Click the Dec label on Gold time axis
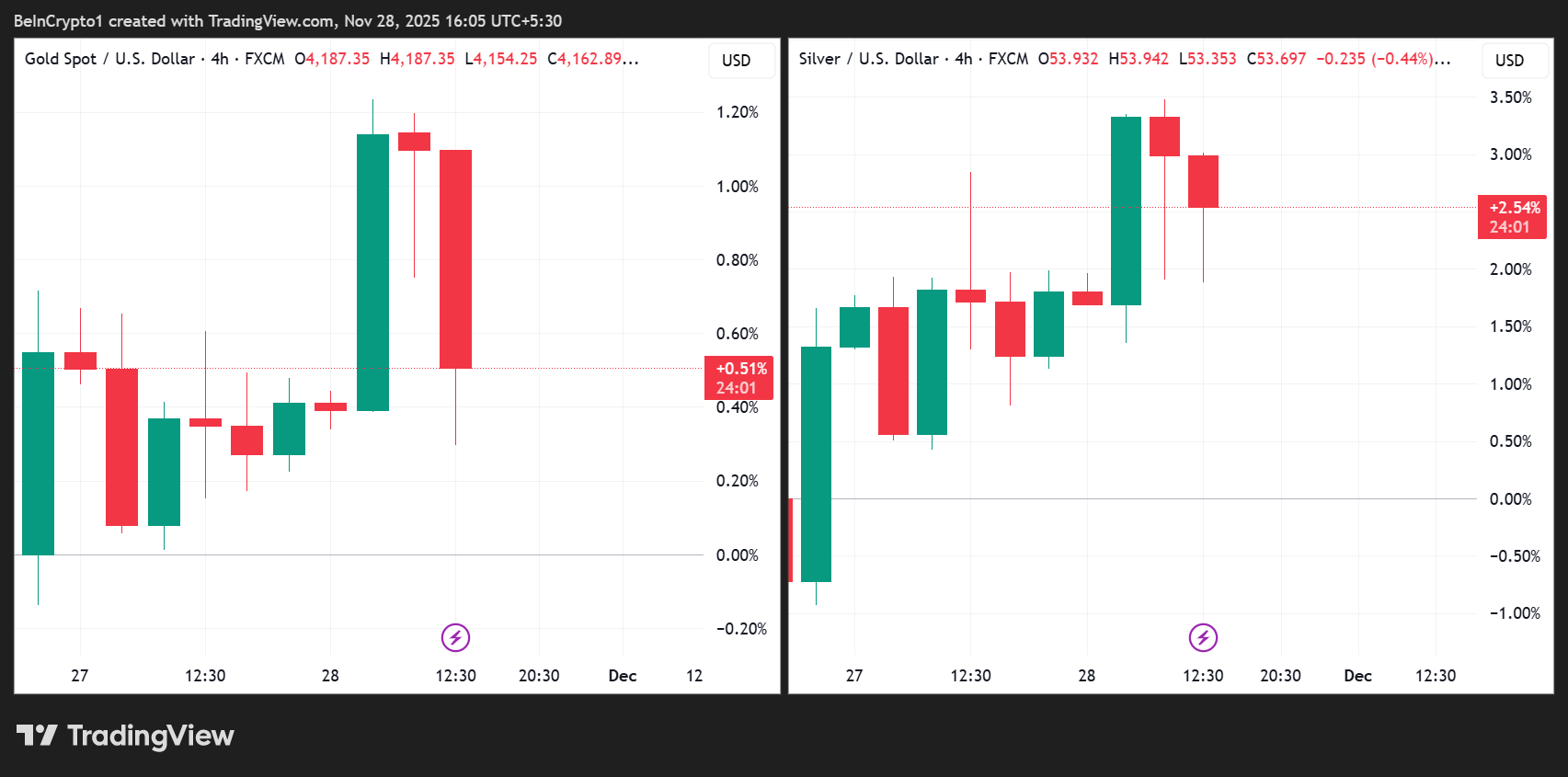The width and height of the screenshot is (1568, 777). (x=623, y=676)
